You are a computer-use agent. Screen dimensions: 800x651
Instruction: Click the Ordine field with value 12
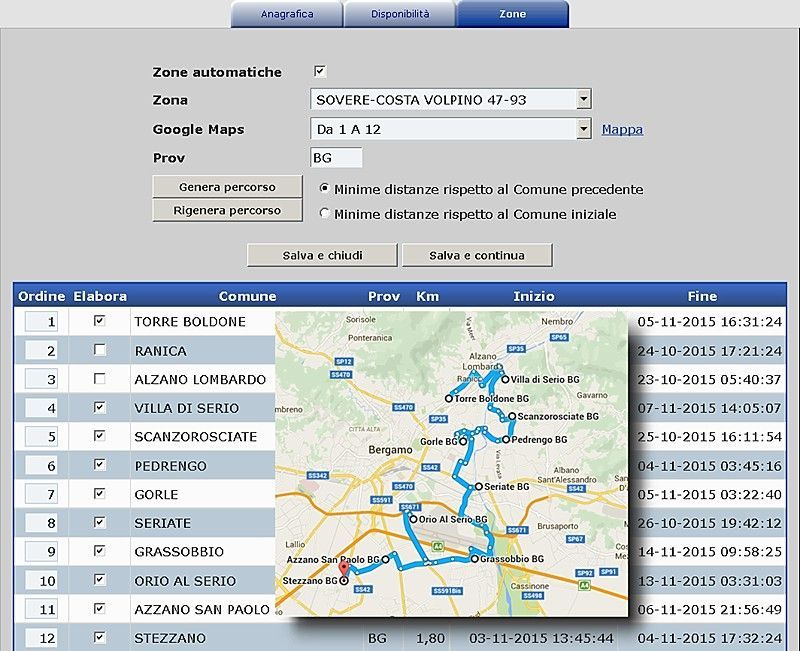41,638
